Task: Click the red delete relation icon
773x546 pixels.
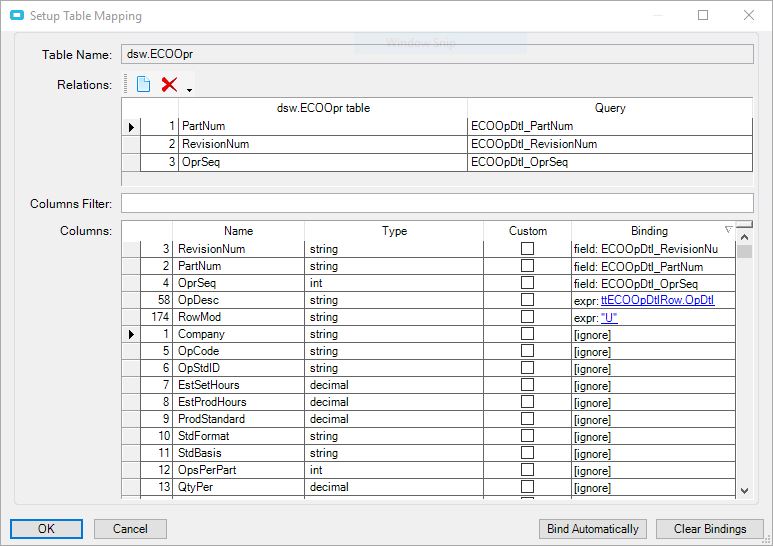Action: pyautogui.click(x=169, y=85)
